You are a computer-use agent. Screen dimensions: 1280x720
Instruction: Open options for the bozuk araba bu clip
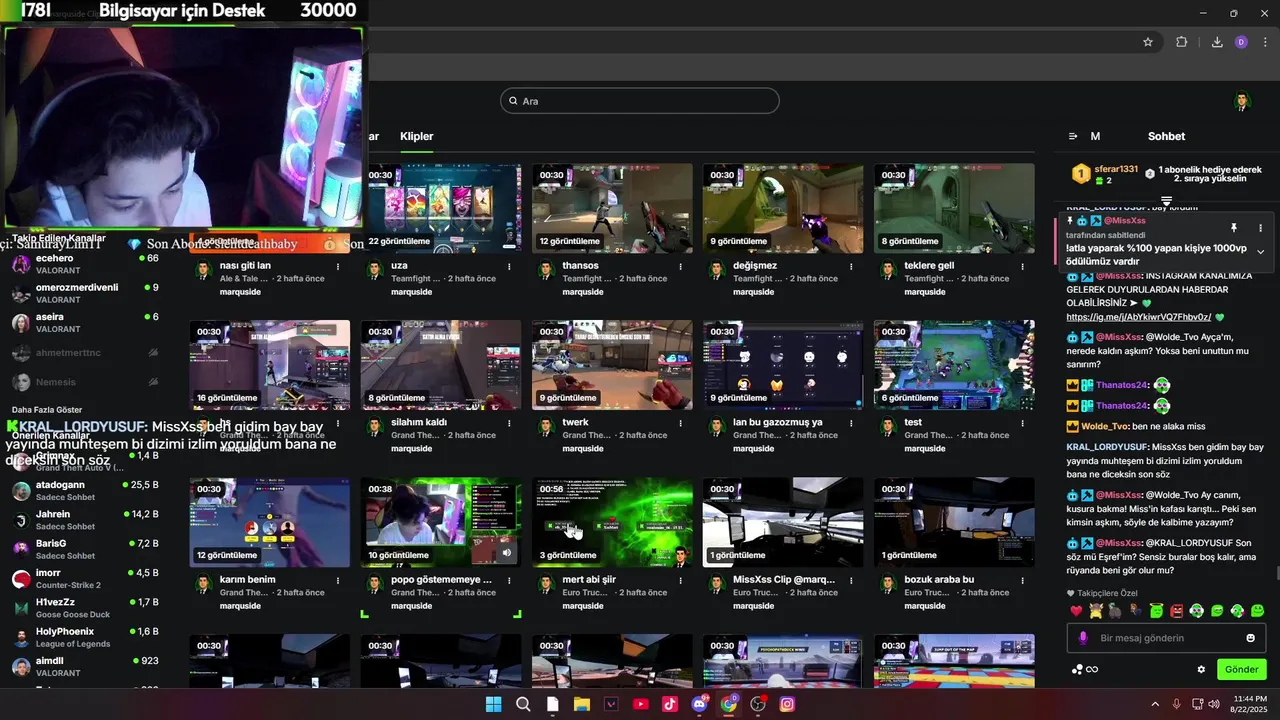click(1022, 580)
